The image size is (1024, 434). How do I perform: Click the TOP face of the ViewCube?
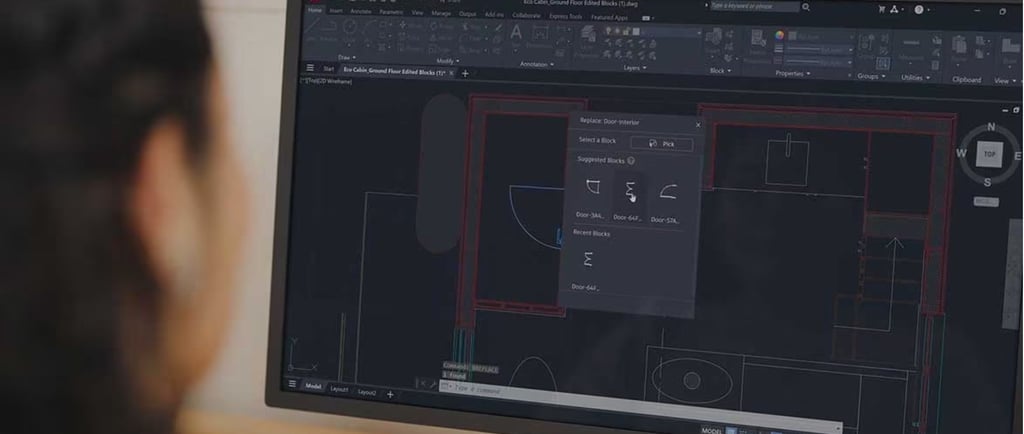[x=989, y=155]
